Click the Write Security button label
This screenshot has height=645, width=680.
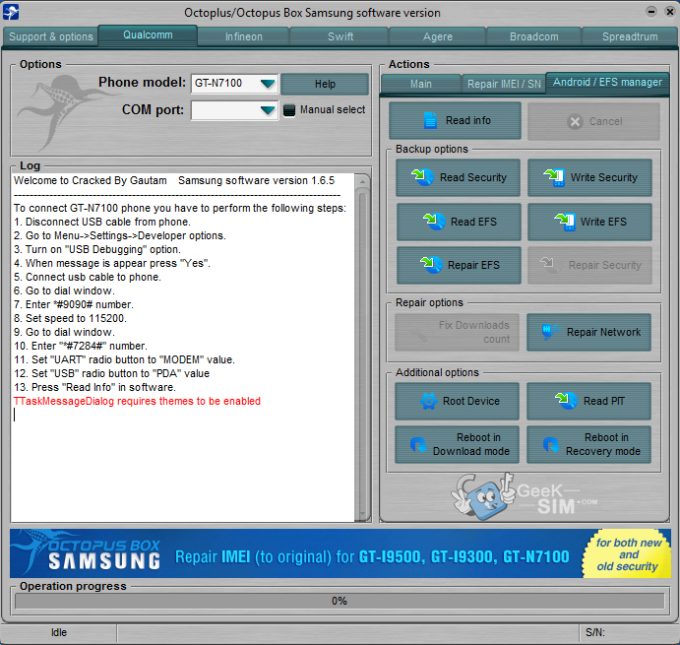click(604, 177)
